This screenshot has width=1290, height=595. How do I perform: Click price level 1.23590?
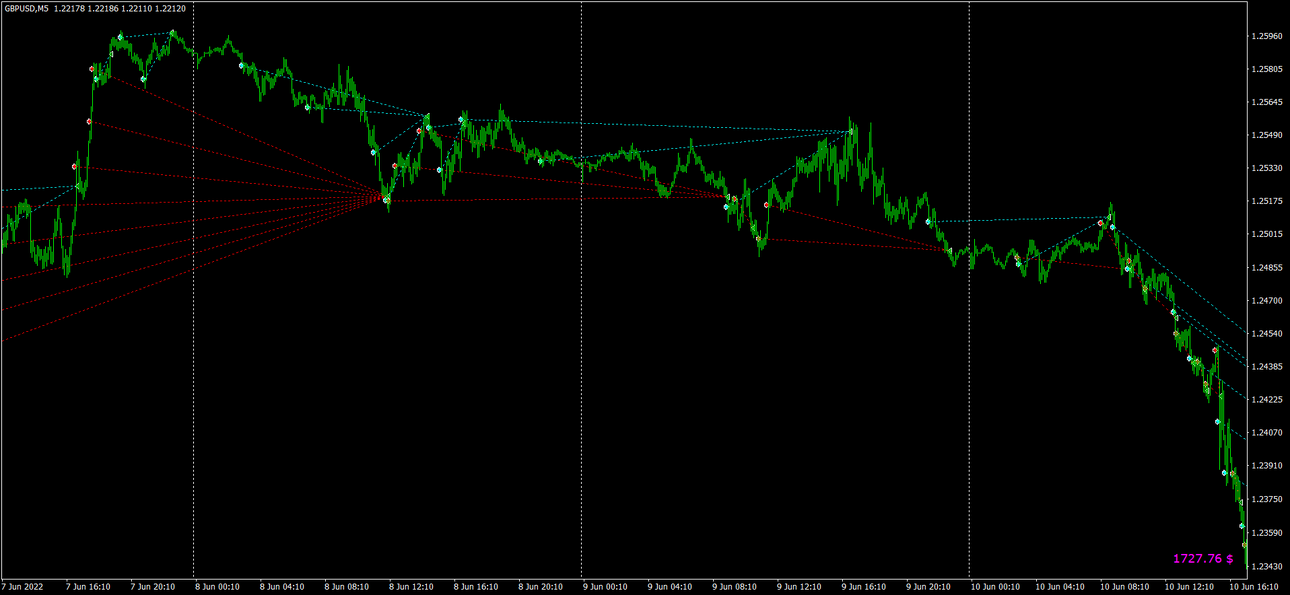[1267, 533]
